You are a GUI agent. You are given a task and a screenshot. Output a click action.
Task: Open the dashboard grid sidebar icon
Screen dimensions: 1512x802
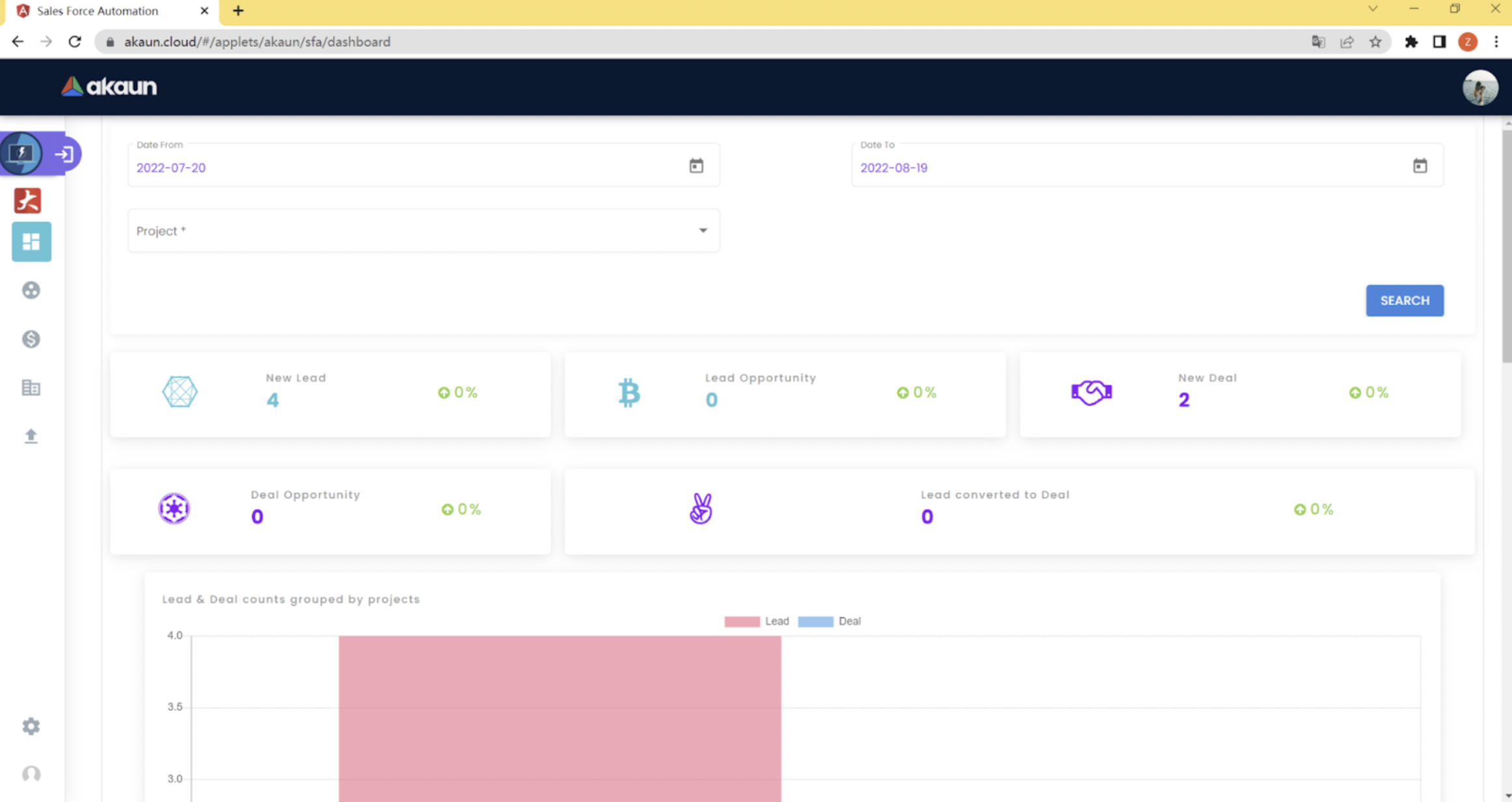(x=31, y=242)
